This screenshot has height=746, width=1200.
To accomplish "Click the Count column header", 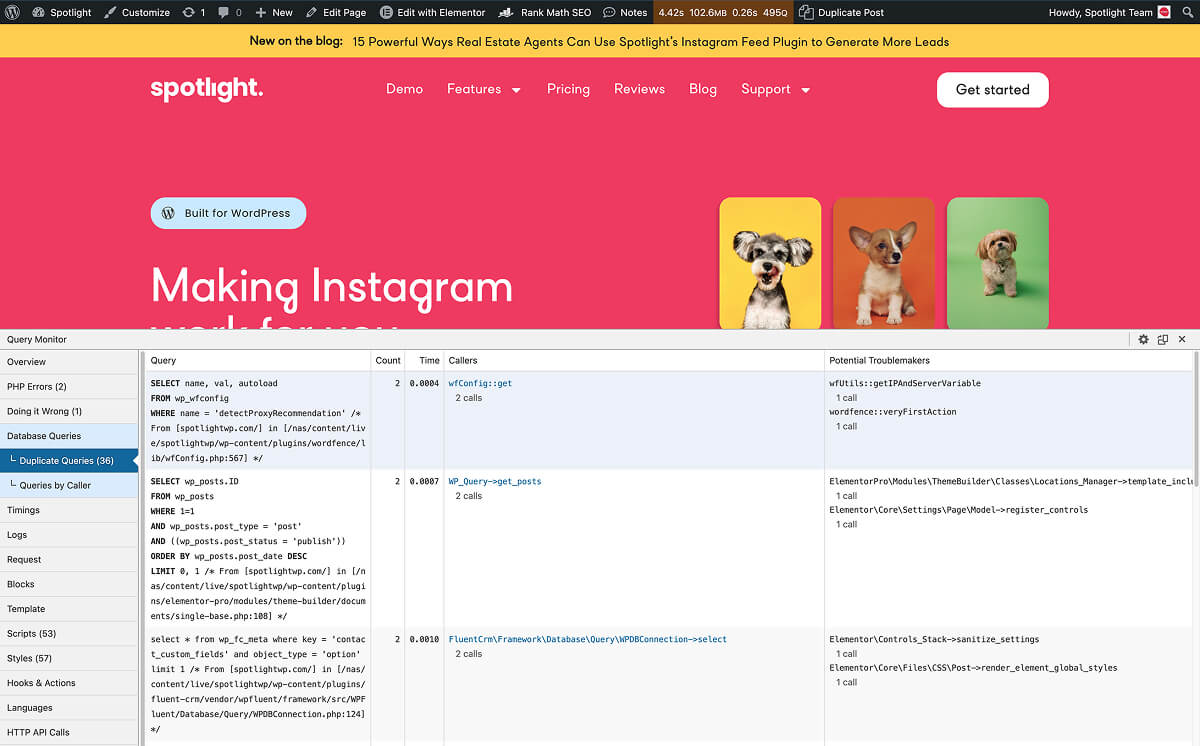I will [388, 360].
